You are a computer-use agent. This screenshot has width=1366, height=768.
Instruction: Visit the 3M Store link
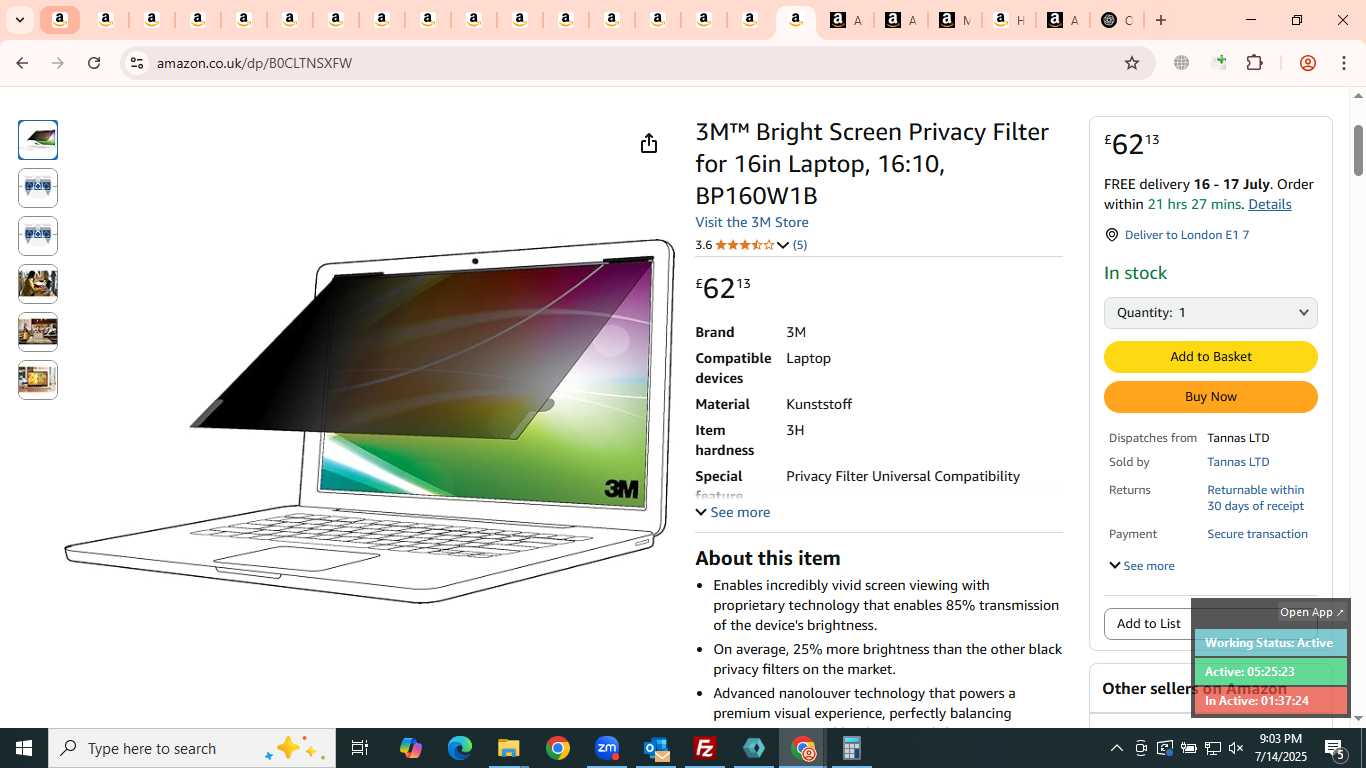[752, 222]
